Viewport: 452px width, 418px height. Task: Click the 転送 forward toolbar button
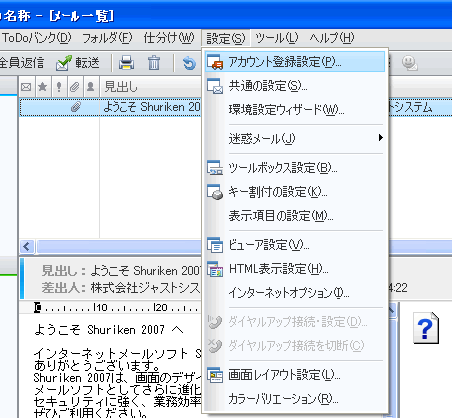point(78,62)
